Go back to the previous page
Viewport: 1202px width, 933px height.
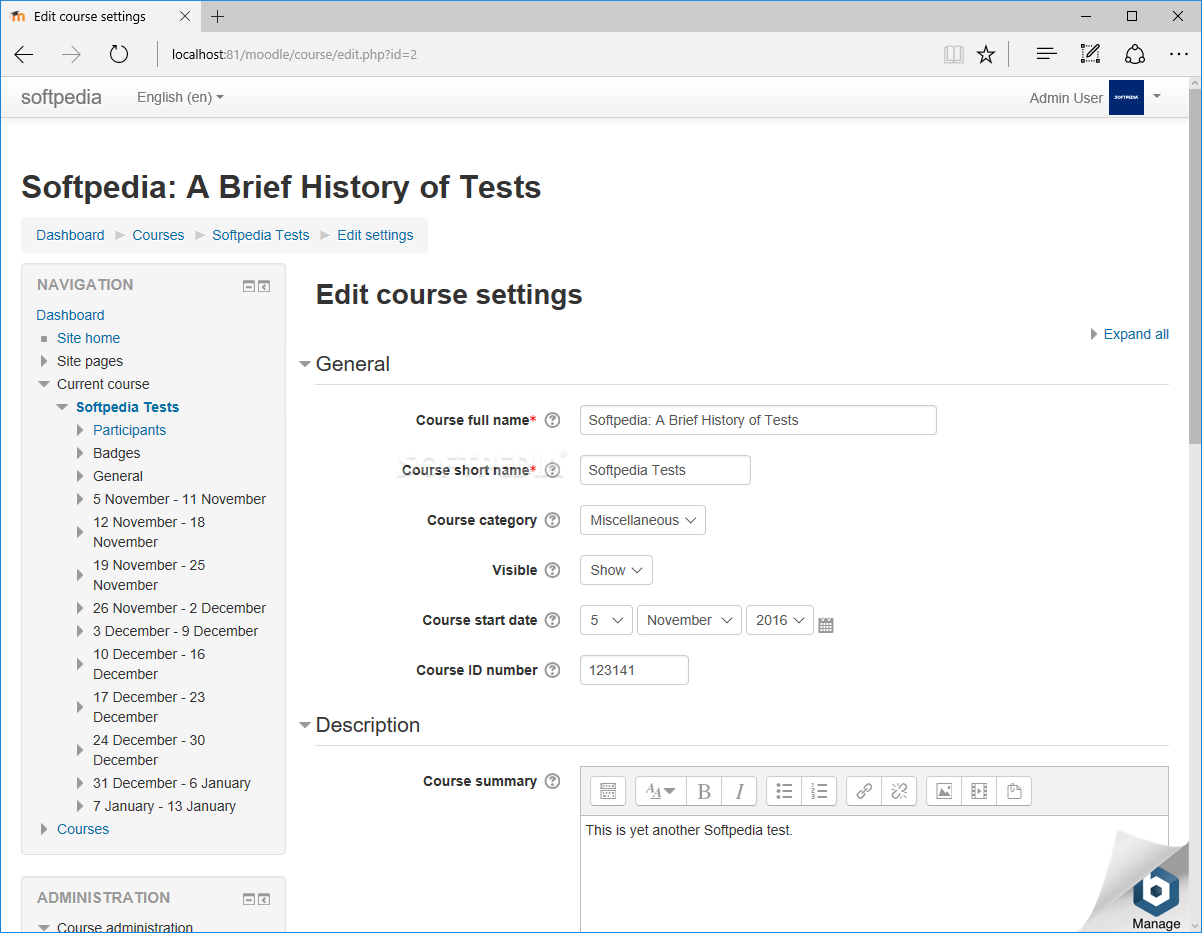[24, 54]
